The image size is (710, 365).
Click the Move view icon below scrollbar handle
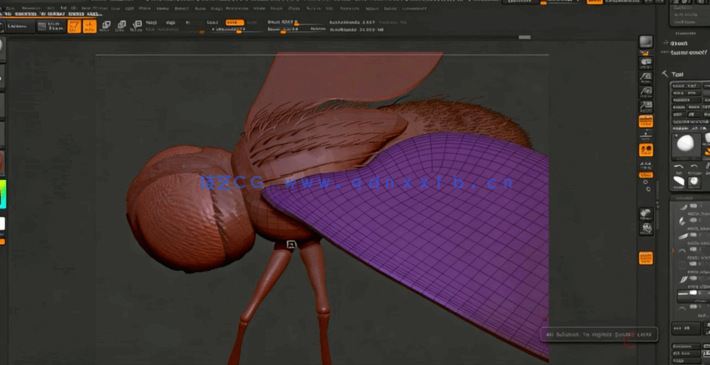click(x=646, y=213)
